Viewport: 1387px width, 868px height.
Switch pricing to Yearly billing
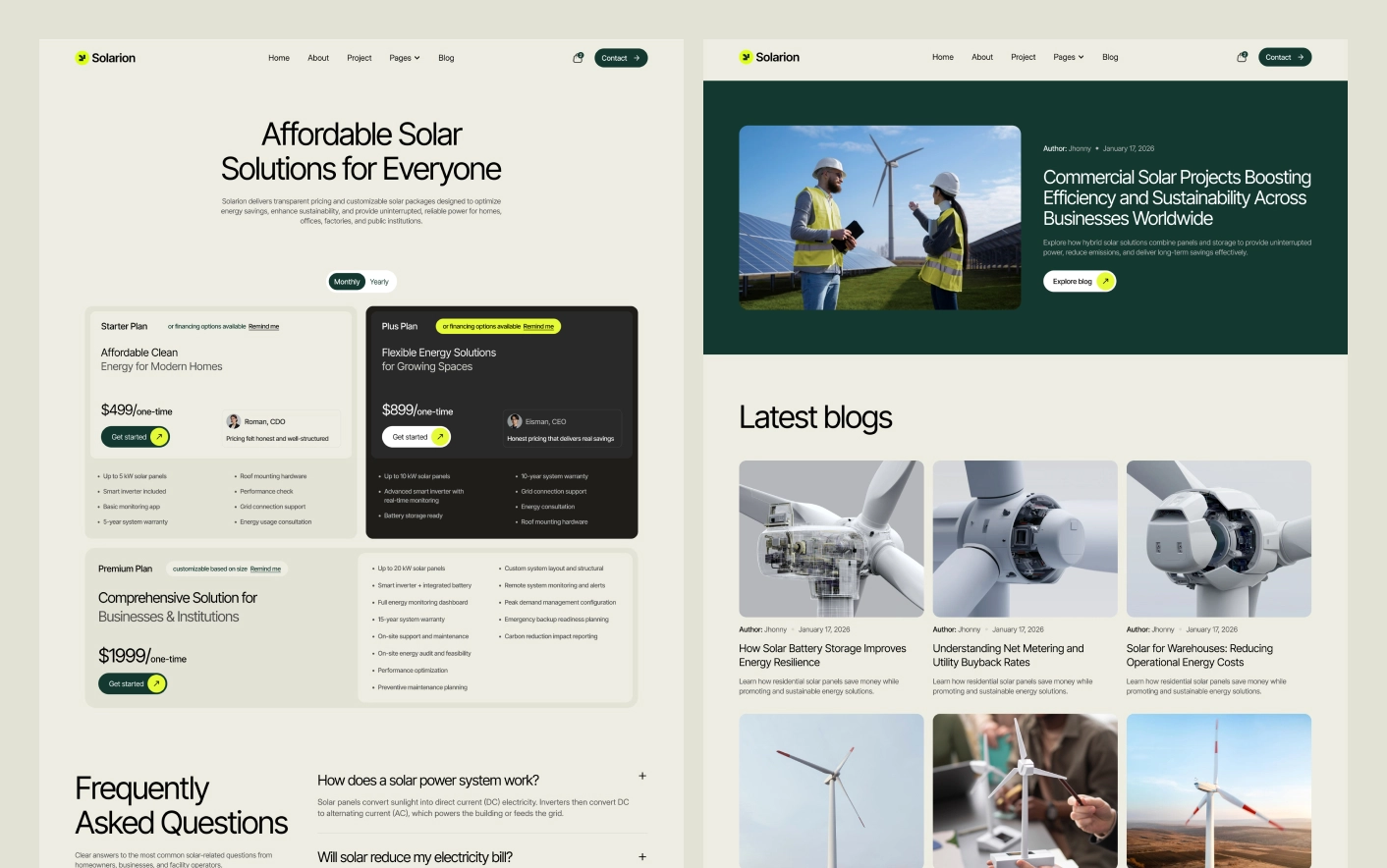[x=379, y=282]
